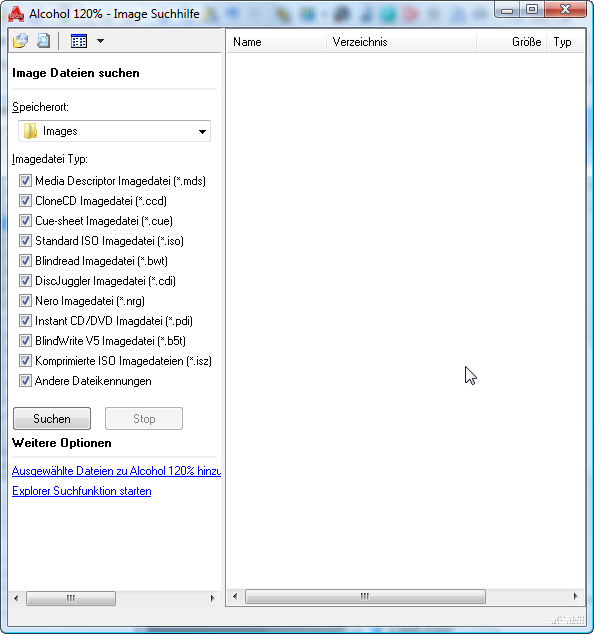Uncheck Nero Imagedatei (*.nrg)
Image resolution: width=594 pixels, height=634 pixels.
click(25, 301)
